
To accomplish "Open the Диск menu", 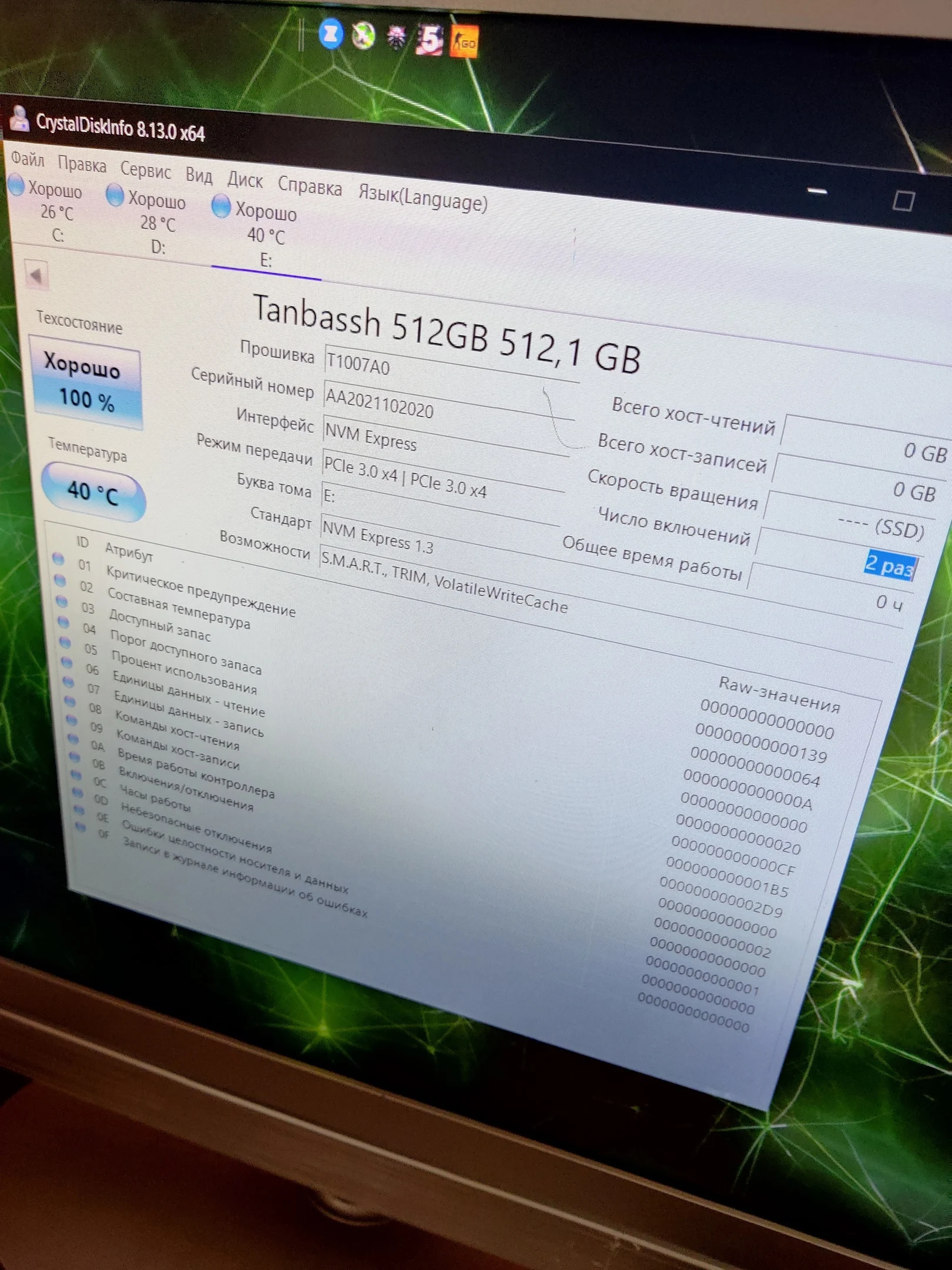I will coord(245,181).
